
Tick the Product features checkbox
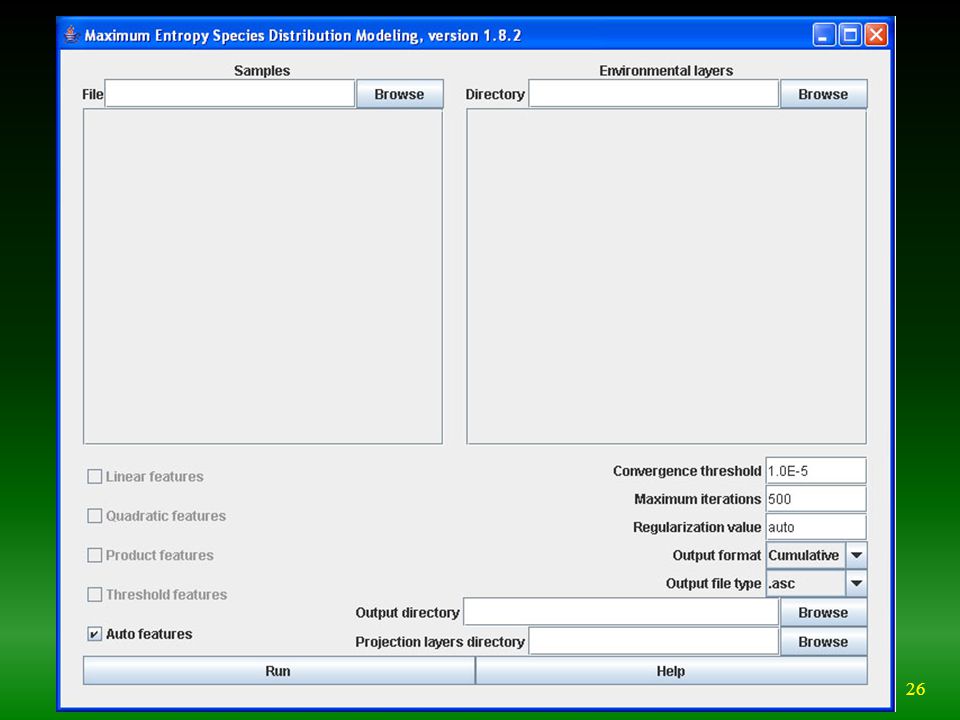(x=94, y=555)
